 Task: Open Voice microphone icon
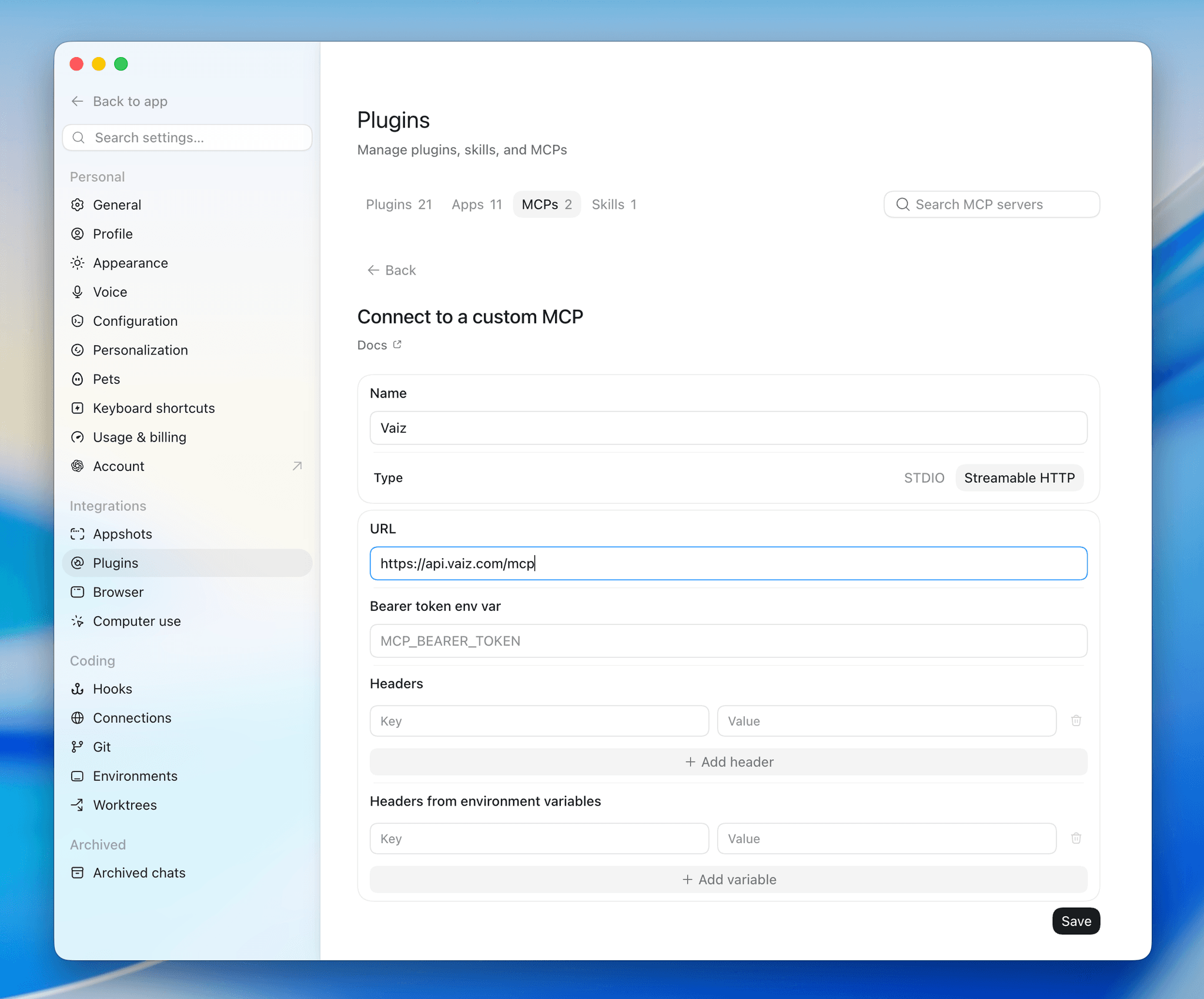coord(77,292)
